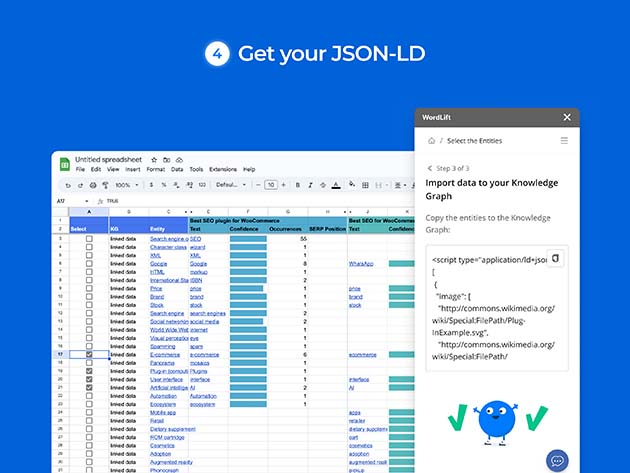Uncheck the Artificial intelligence row checkbox
Viewport: 630px width, 473px height.
click(x=89, y=387)
